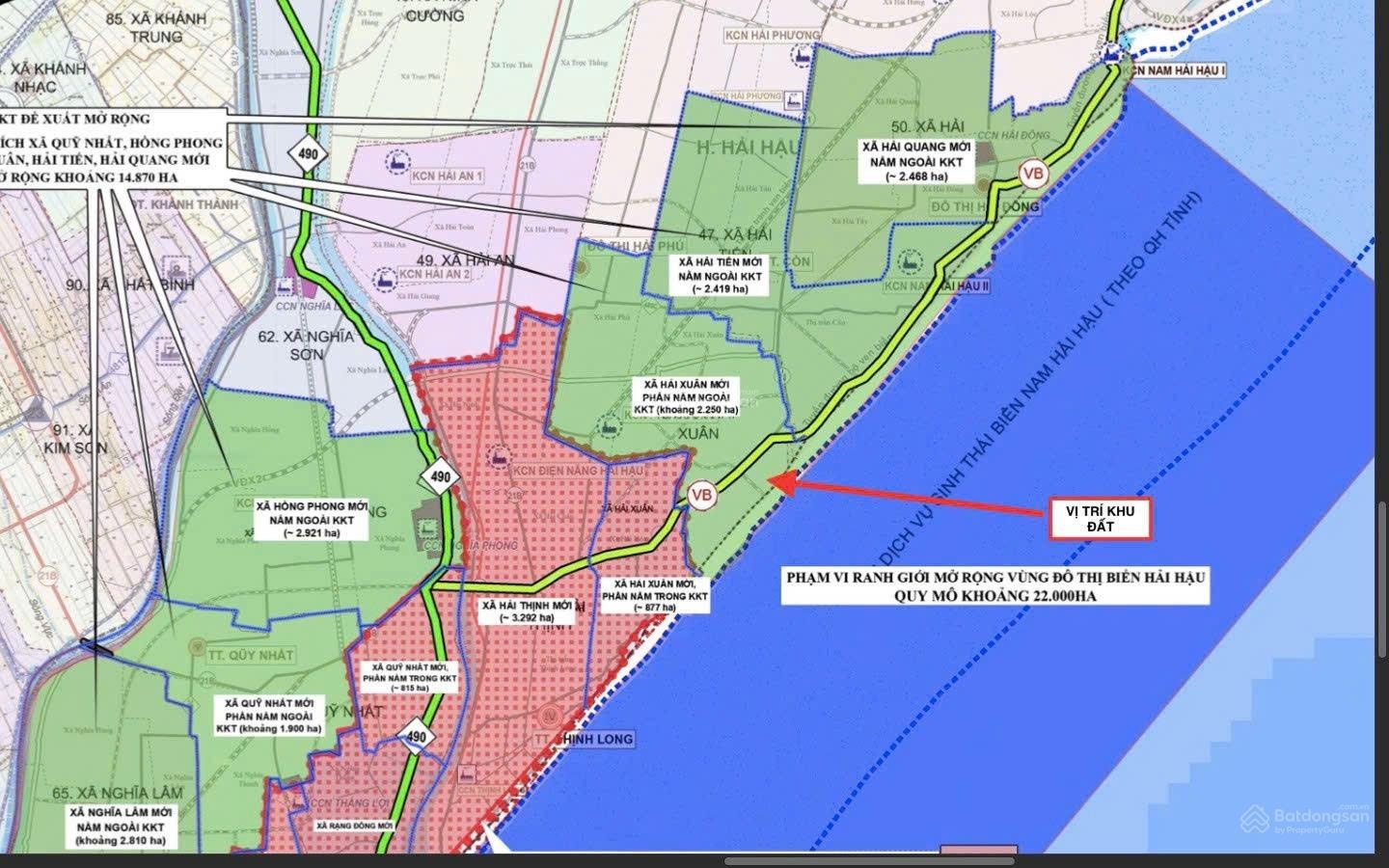Click the Xã Hải Quang Mới label box
This screenshot has height=868, width=1389.
(918, 160)
